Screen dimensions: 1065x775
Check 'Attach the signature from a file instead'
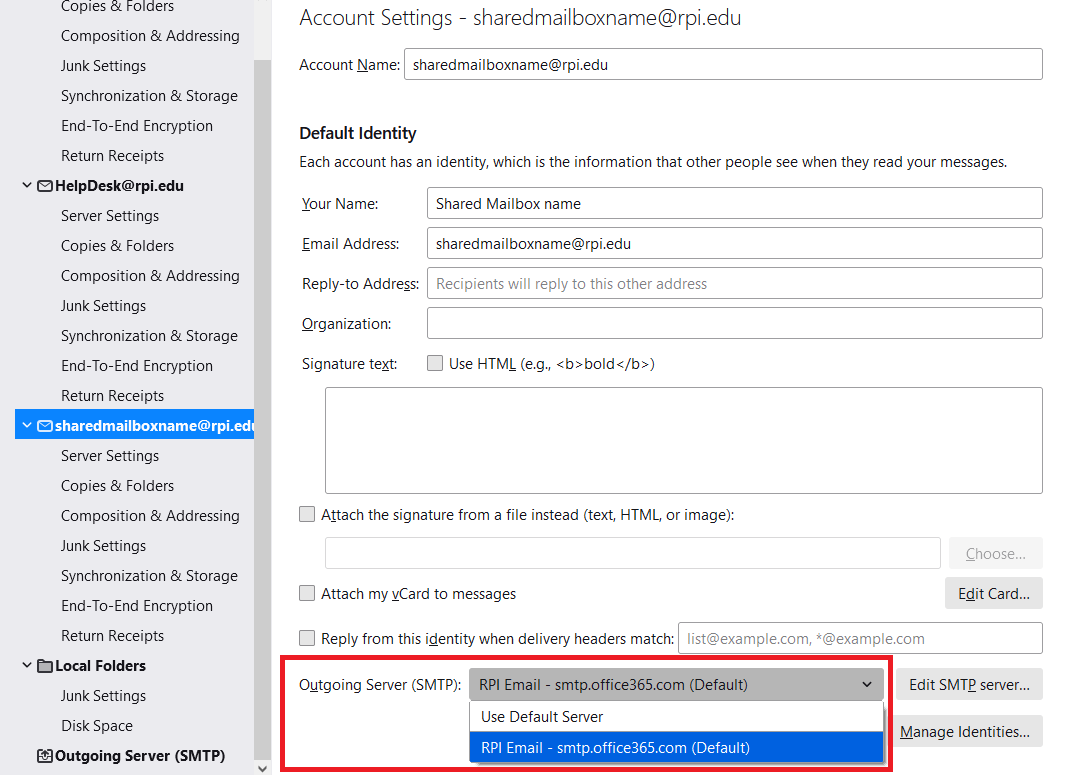(x=307, y=514)
